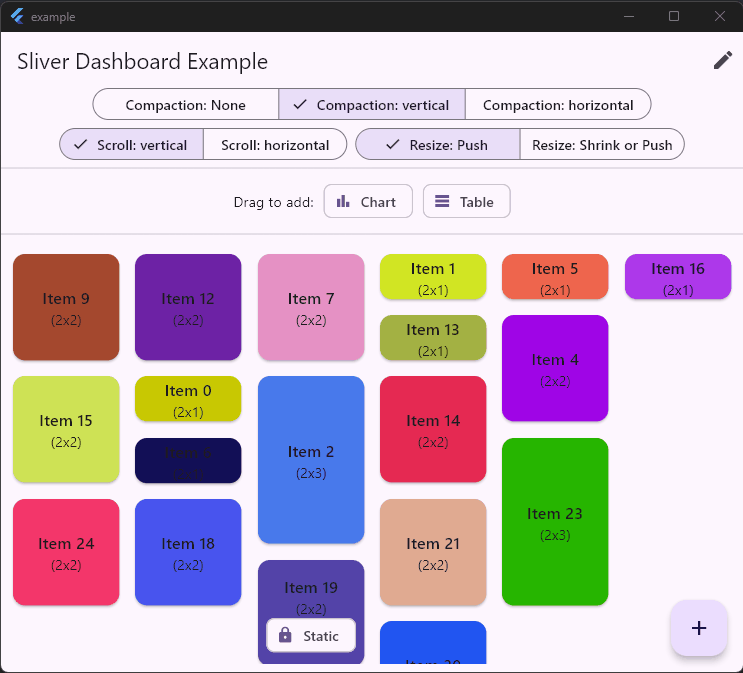The image size is (743, 673).
Task: Click the lock icon on Static badge
Action: 285,635
